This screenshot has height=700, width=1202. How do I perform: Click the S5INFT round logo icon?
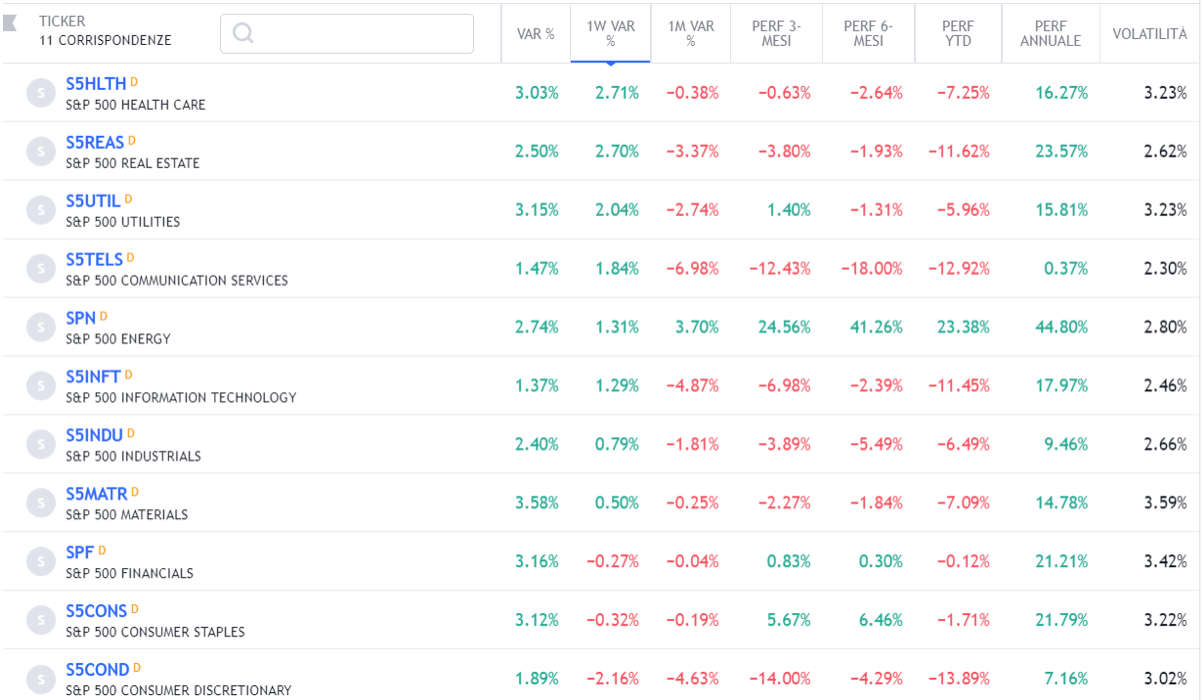(40, 385)
